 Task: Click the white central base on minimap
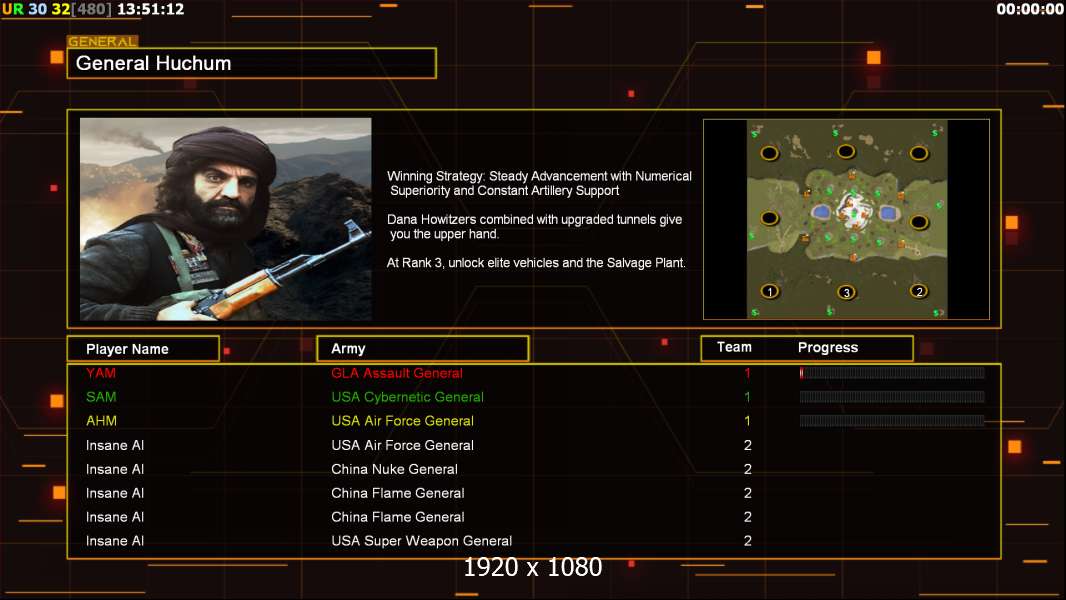point(854,210)
